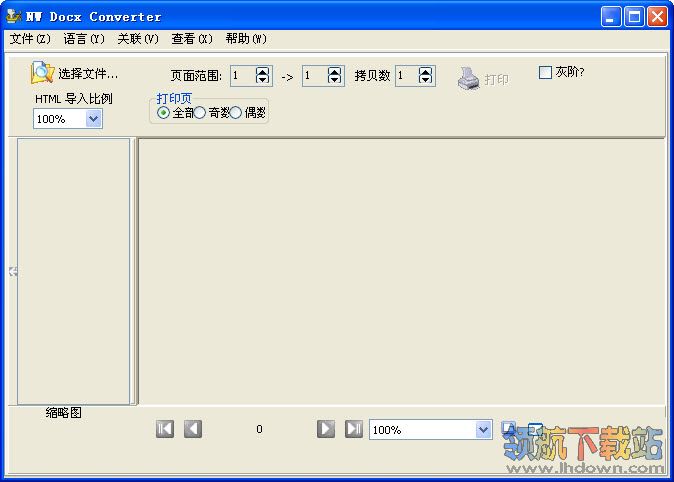Select the 偶数 even pages radio

point(236,113)
